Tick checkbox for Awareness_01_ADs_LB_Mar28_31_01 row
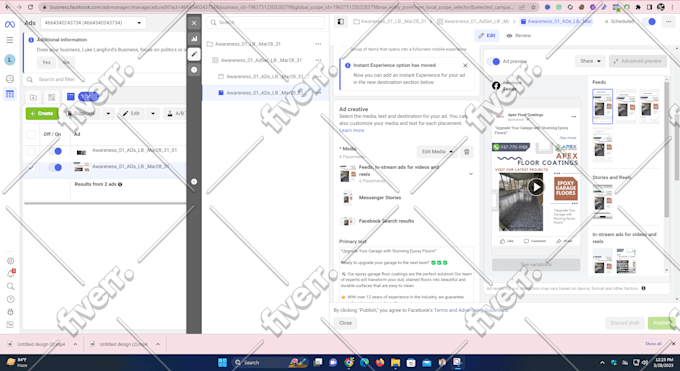The width and height of the screenshot is (680, 371). (x=31, y=151)
